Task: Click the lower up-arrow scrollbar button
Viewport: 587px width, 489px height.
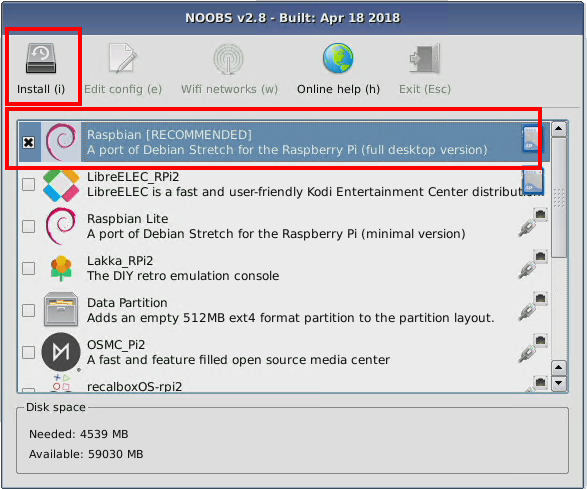Action: click(559, 367)
